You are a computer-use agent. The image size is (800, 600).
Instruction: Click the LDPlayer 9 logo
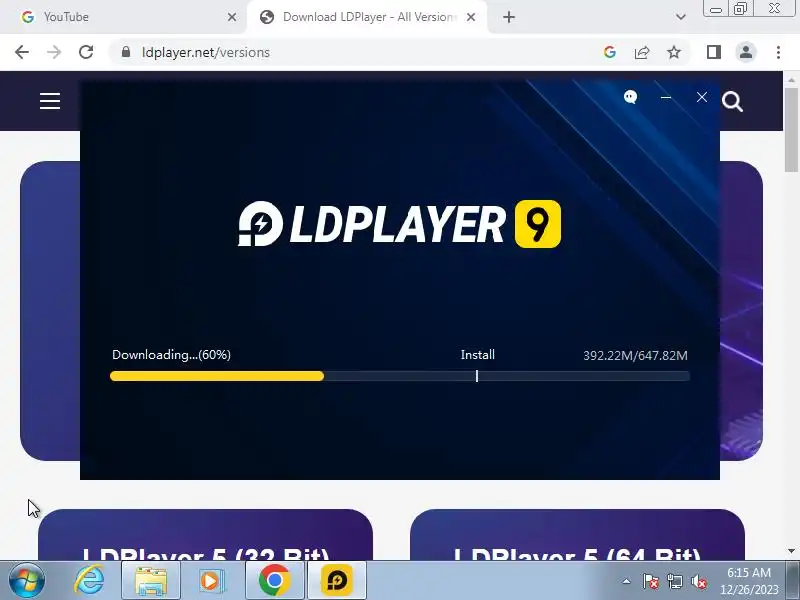(399, 223)
